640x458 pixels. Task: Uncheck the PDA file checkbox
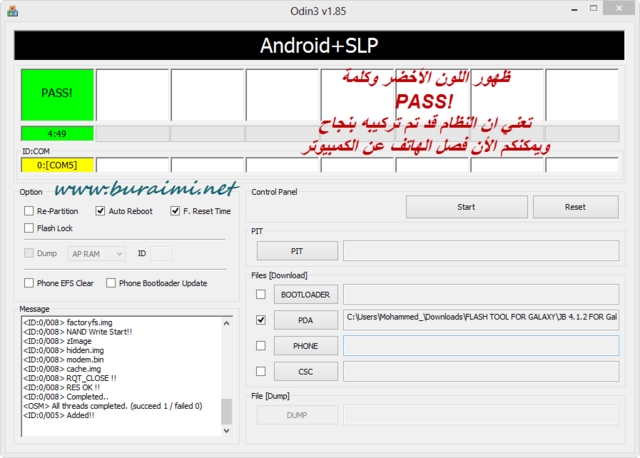coord(261,320)
